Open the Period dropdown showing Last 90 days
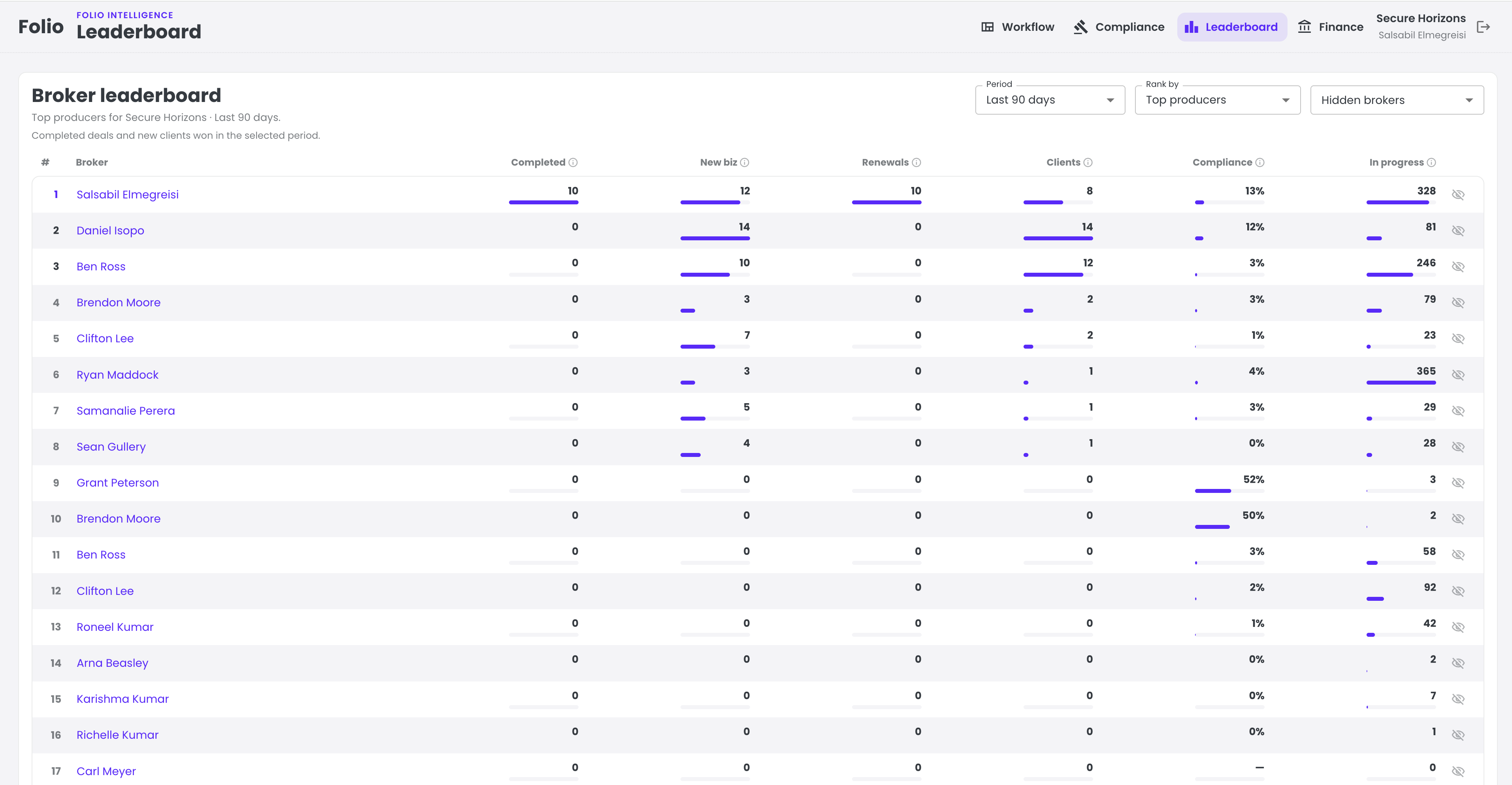The width and height of the screenshot is (1512, 785). coord(1050,100)
